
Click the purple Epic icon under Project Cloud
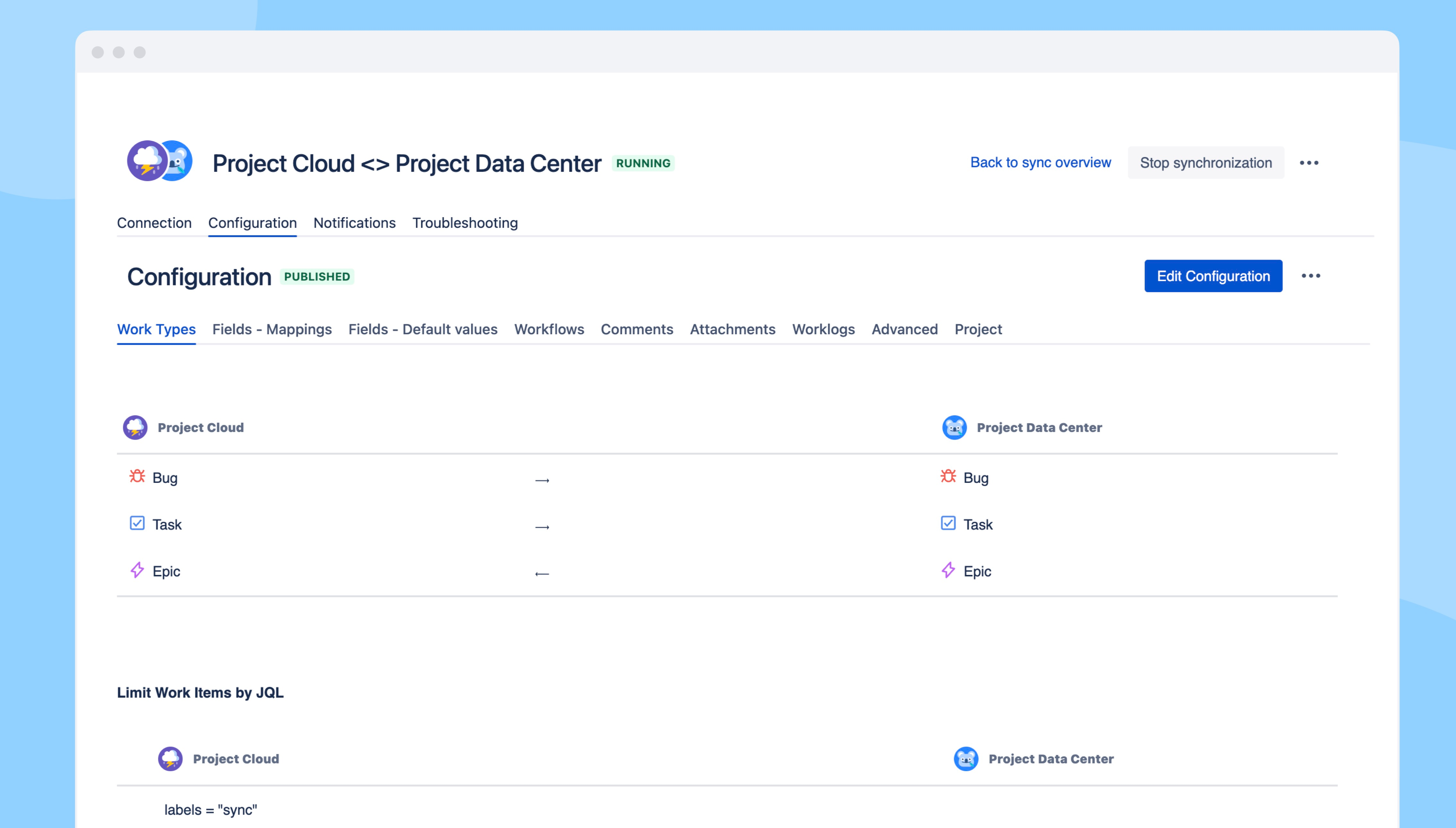click(x=137, y=570)
